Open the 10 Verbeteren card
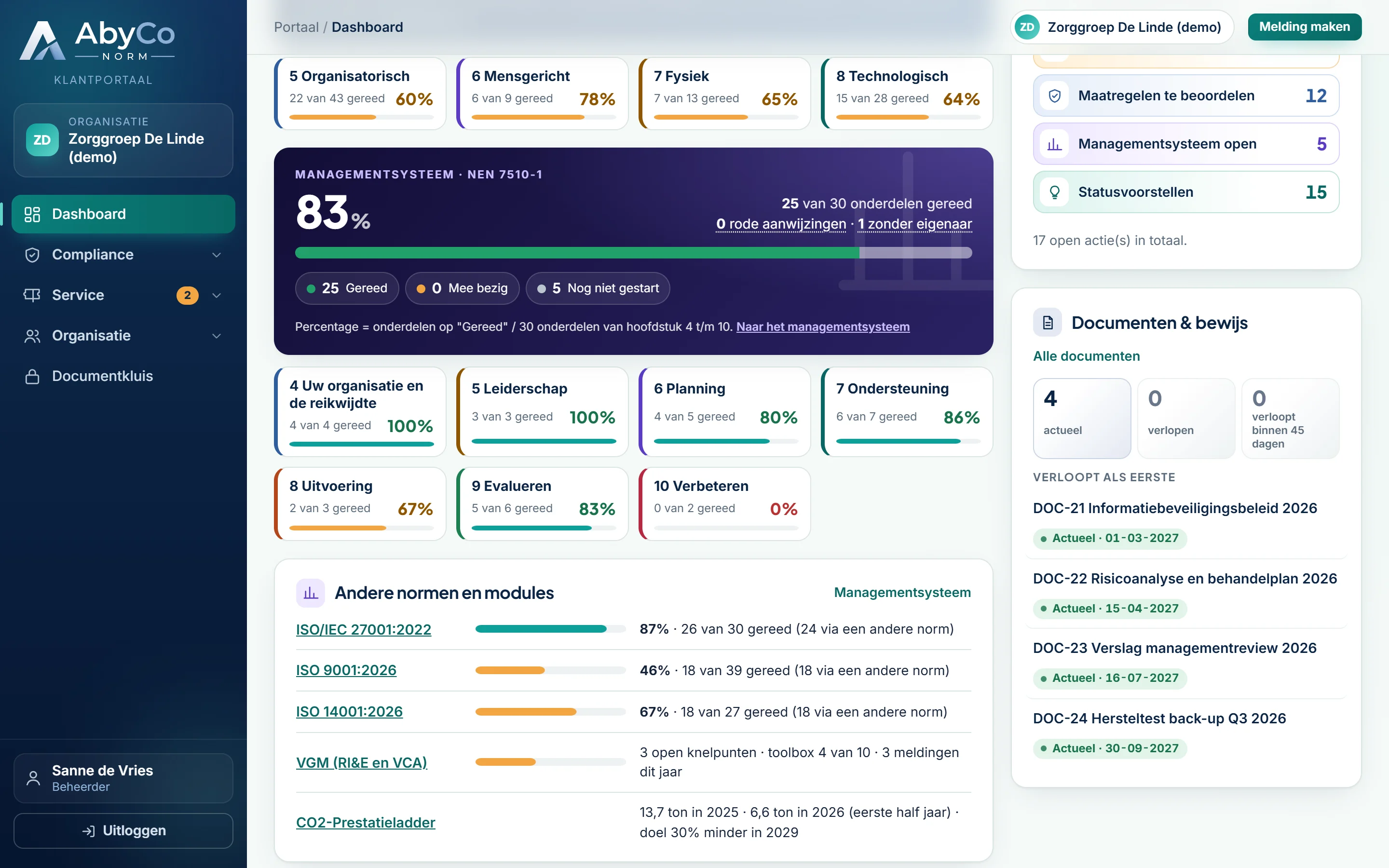1389x868 pixels. (724, 503)
